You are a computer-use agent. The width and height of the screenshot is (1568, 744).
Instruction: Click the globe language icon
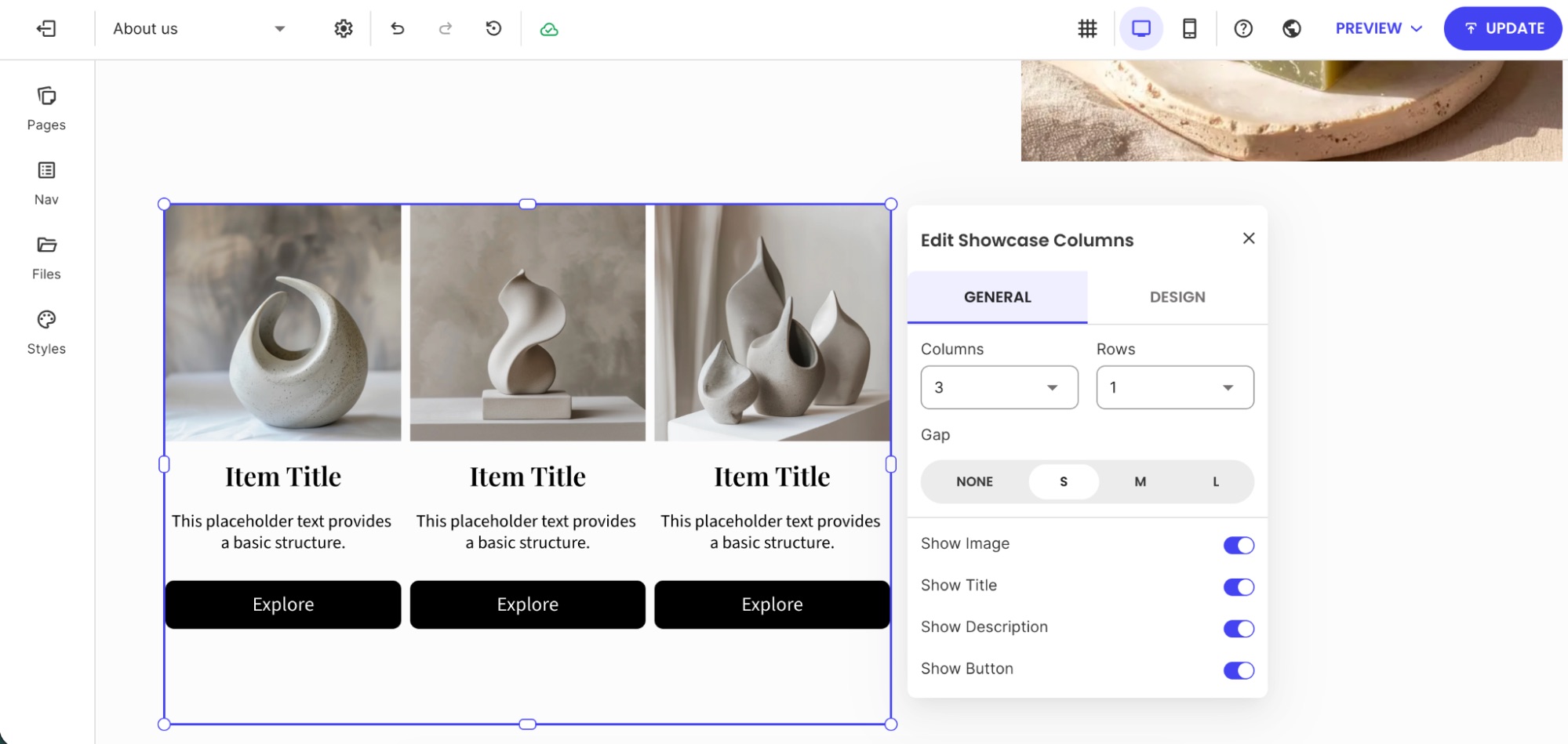click(x=1292, y=29)
